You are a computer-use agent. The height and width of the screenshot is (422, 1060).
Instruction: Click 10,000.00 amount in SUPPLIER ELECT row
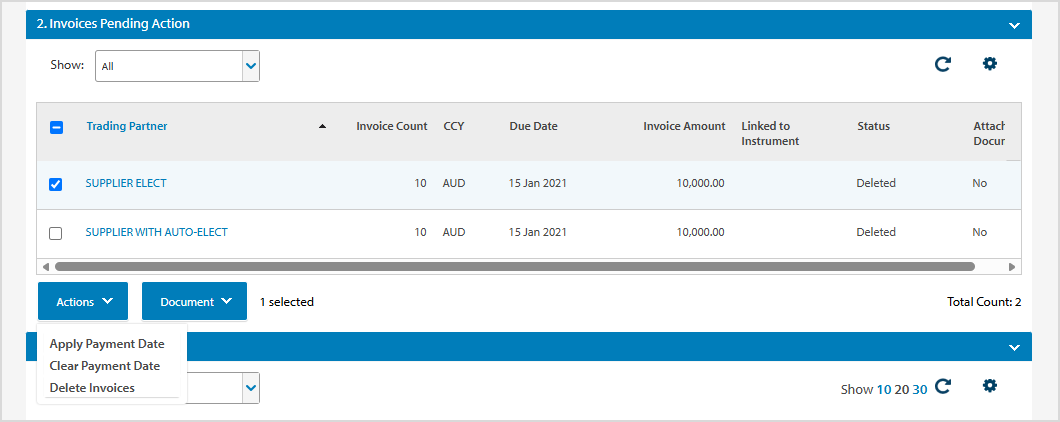700,183
